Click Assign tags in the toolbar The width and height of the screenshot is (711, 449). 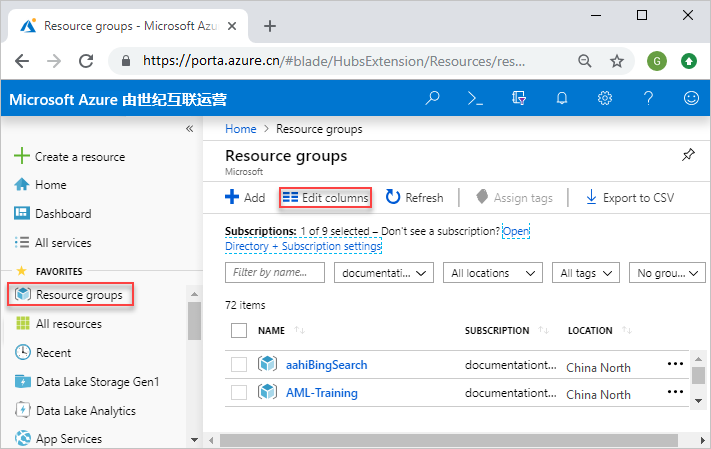tap(514, 198)
